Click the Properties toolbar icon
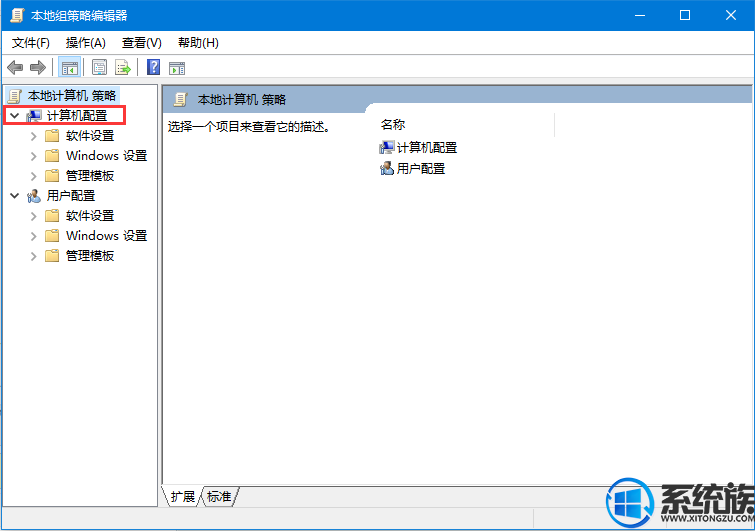Image resolution: width=755 pixels, height=531 pixels. (x=99, y=67)
